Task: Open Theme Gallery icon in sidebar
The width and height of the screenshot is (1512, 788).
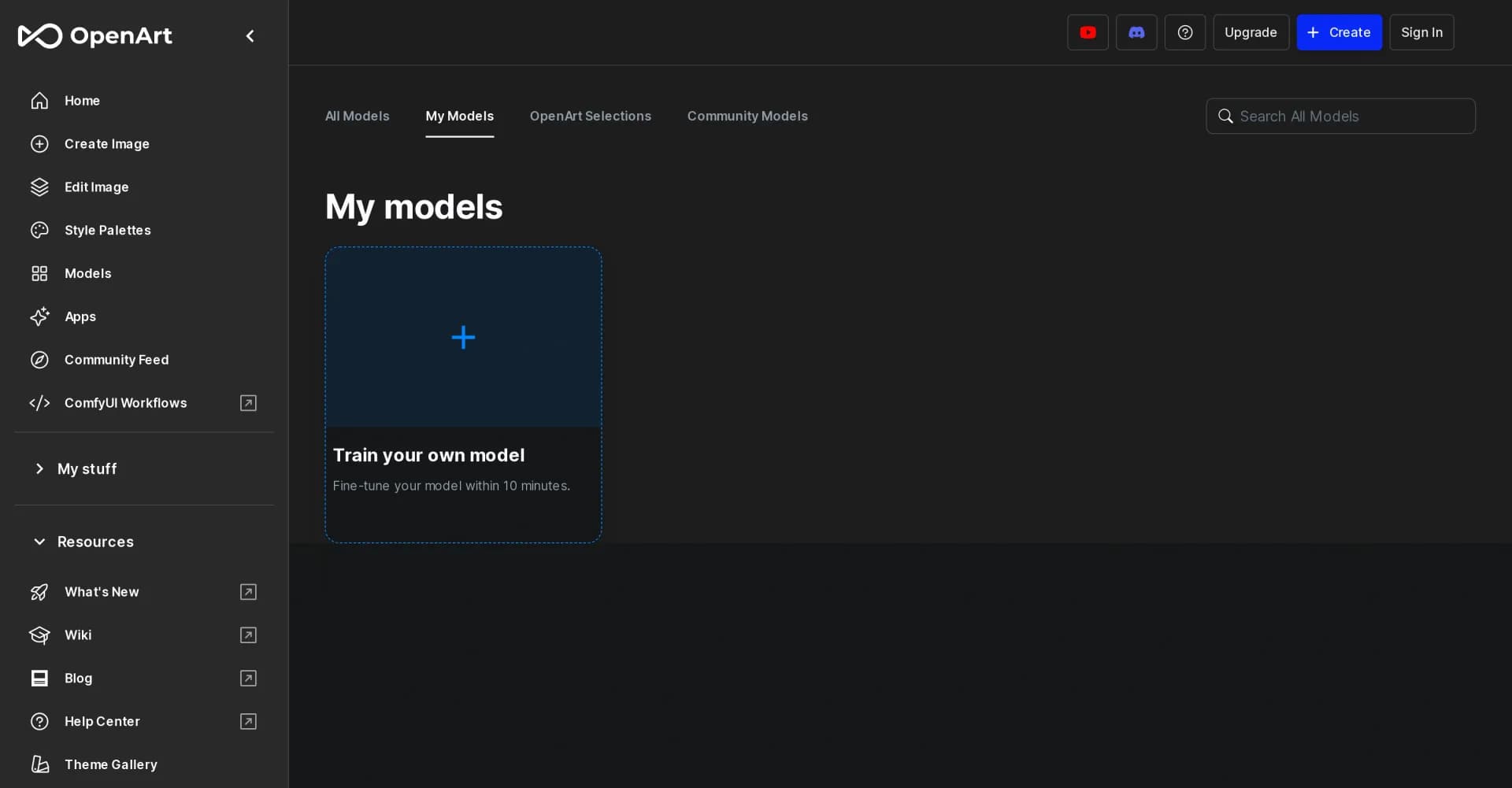Action: pos(39,764)
